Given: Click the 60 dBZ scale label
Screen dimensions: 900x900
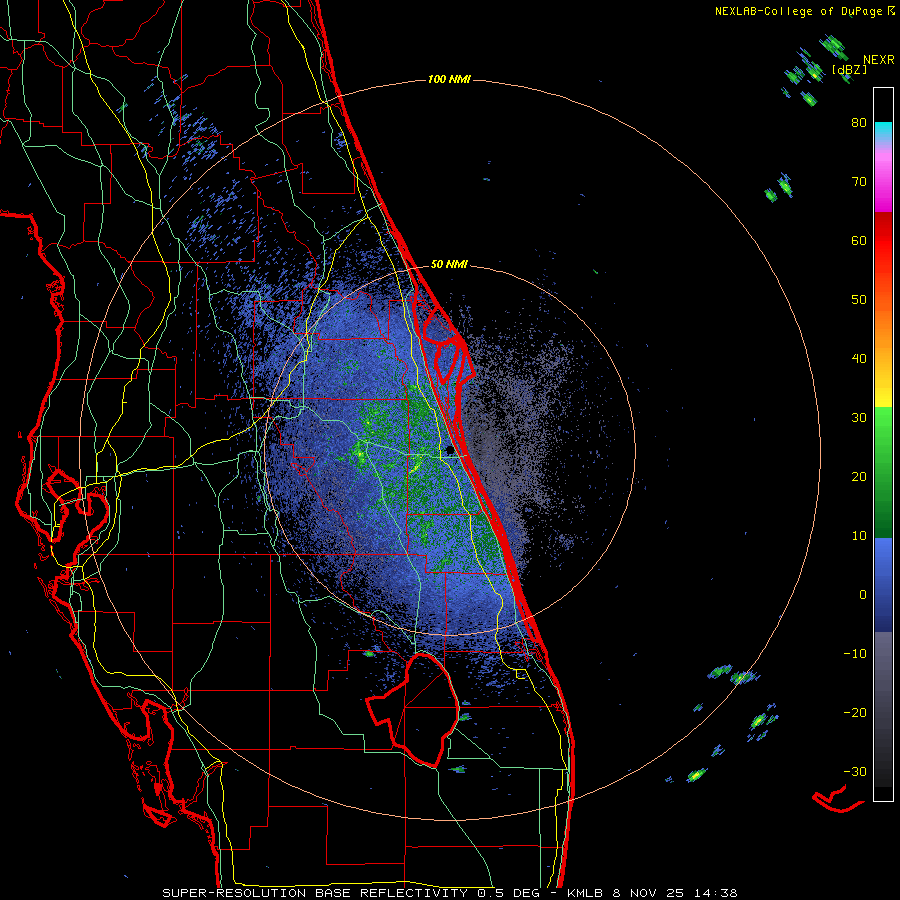Looking at the screenshot, I should click(859, 240).
